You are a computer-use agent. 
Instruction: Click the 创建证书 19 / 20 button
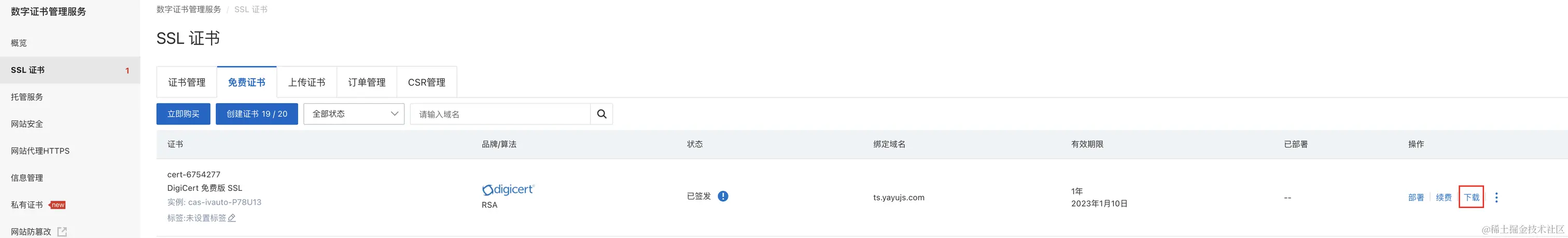pos(257,114)
